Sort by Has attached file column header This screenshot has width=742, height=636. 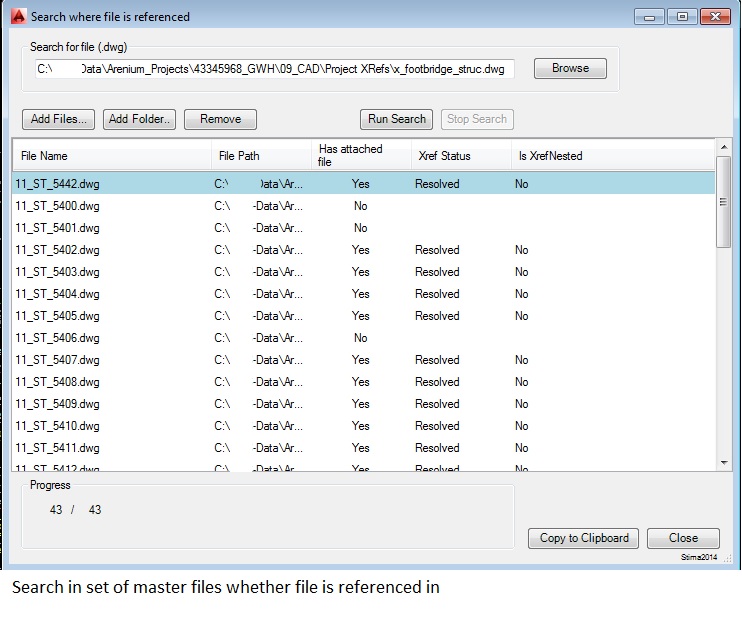pyautogui.click(x=362, y=156)
